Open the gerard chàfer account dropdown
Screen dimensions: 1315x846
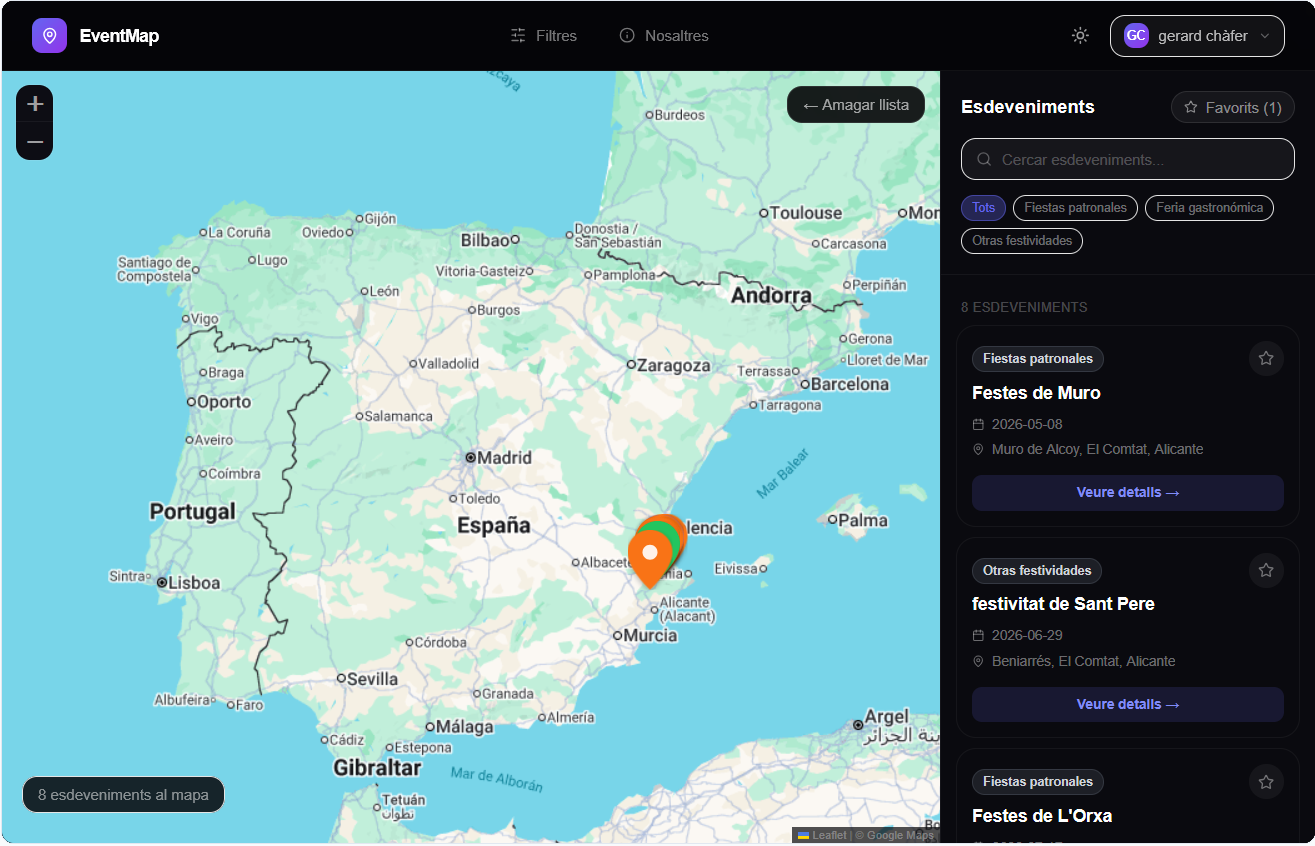[1197, 36]
